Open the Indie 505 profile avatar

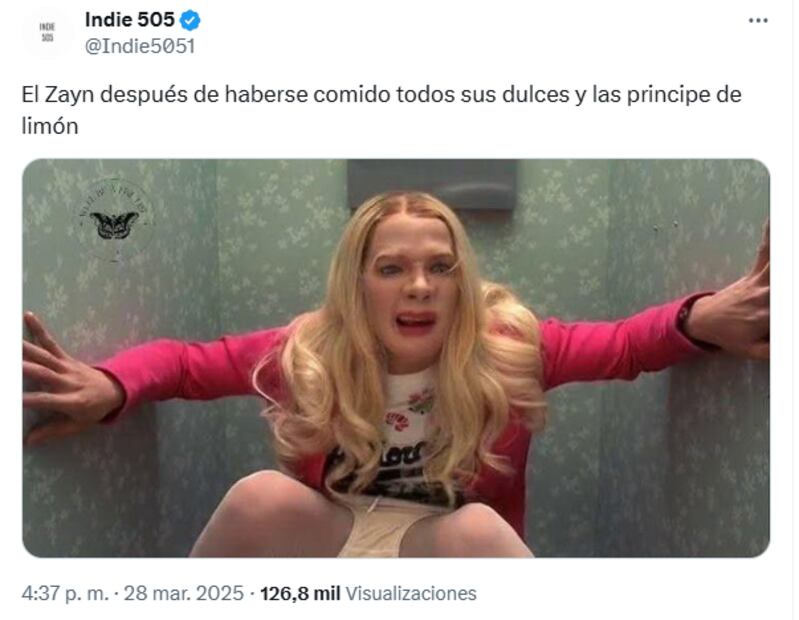(x=47, y=34)
